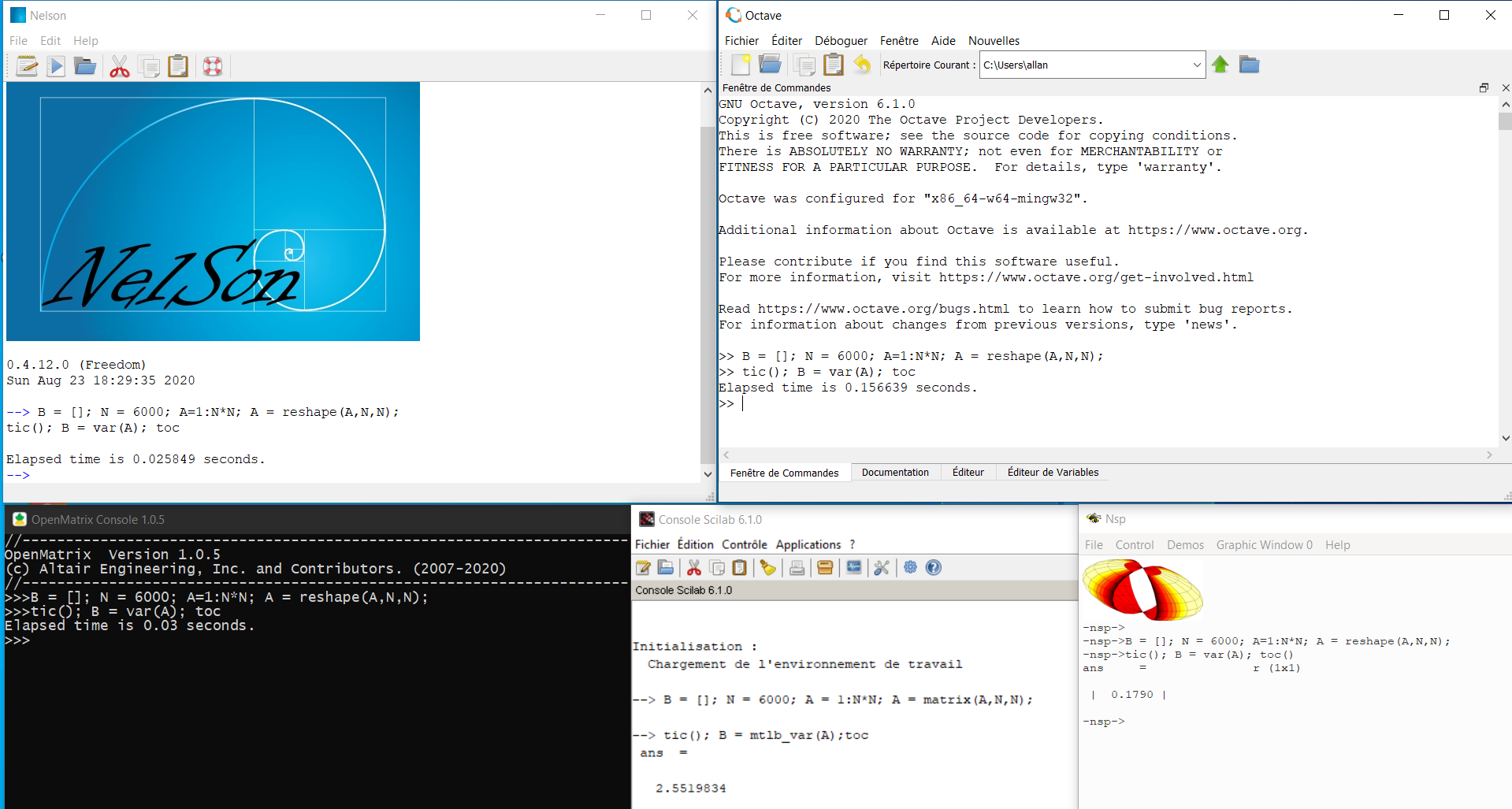Browse directories with Octave folder icon
1512x809 pixels.
click(x=1249, y=65)
